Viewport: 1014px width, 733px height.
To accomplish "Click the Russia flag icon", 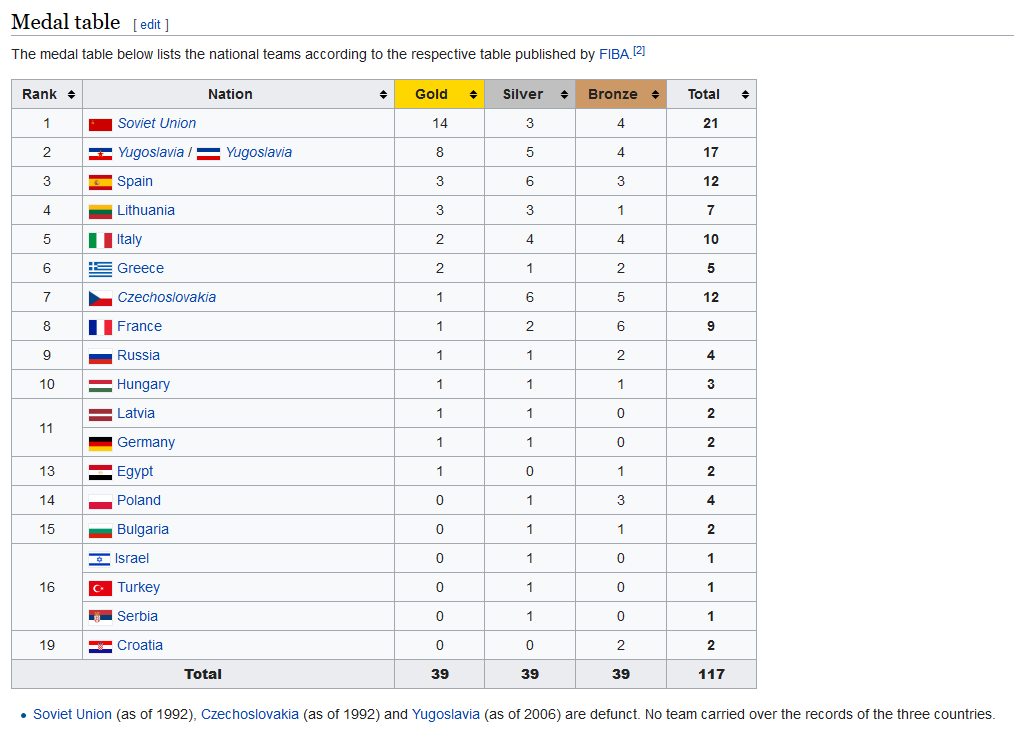I will pos(100,356).
